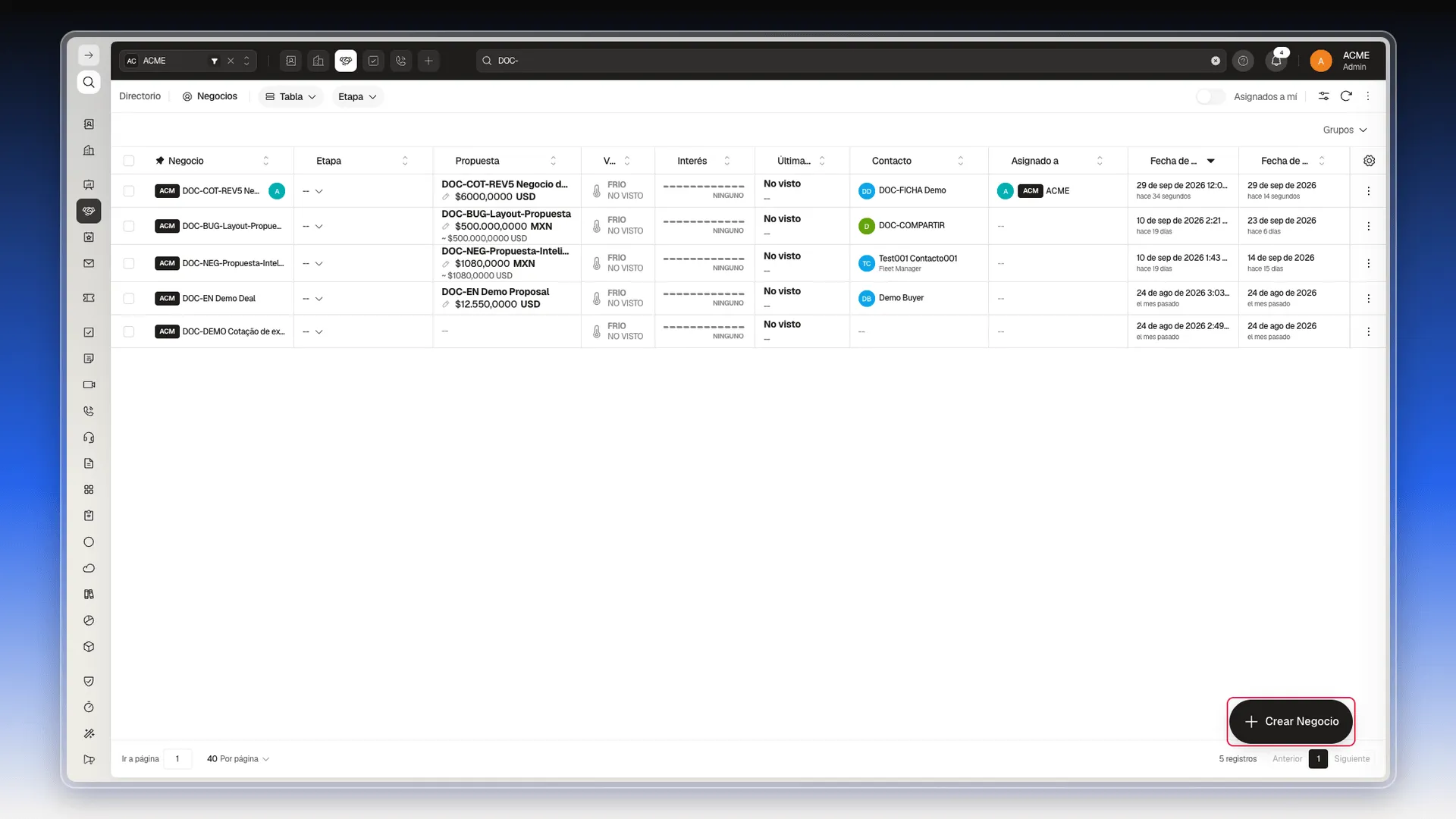
Task: Toggle the Asignados a mí switch
Action: tap(1210, 96)
